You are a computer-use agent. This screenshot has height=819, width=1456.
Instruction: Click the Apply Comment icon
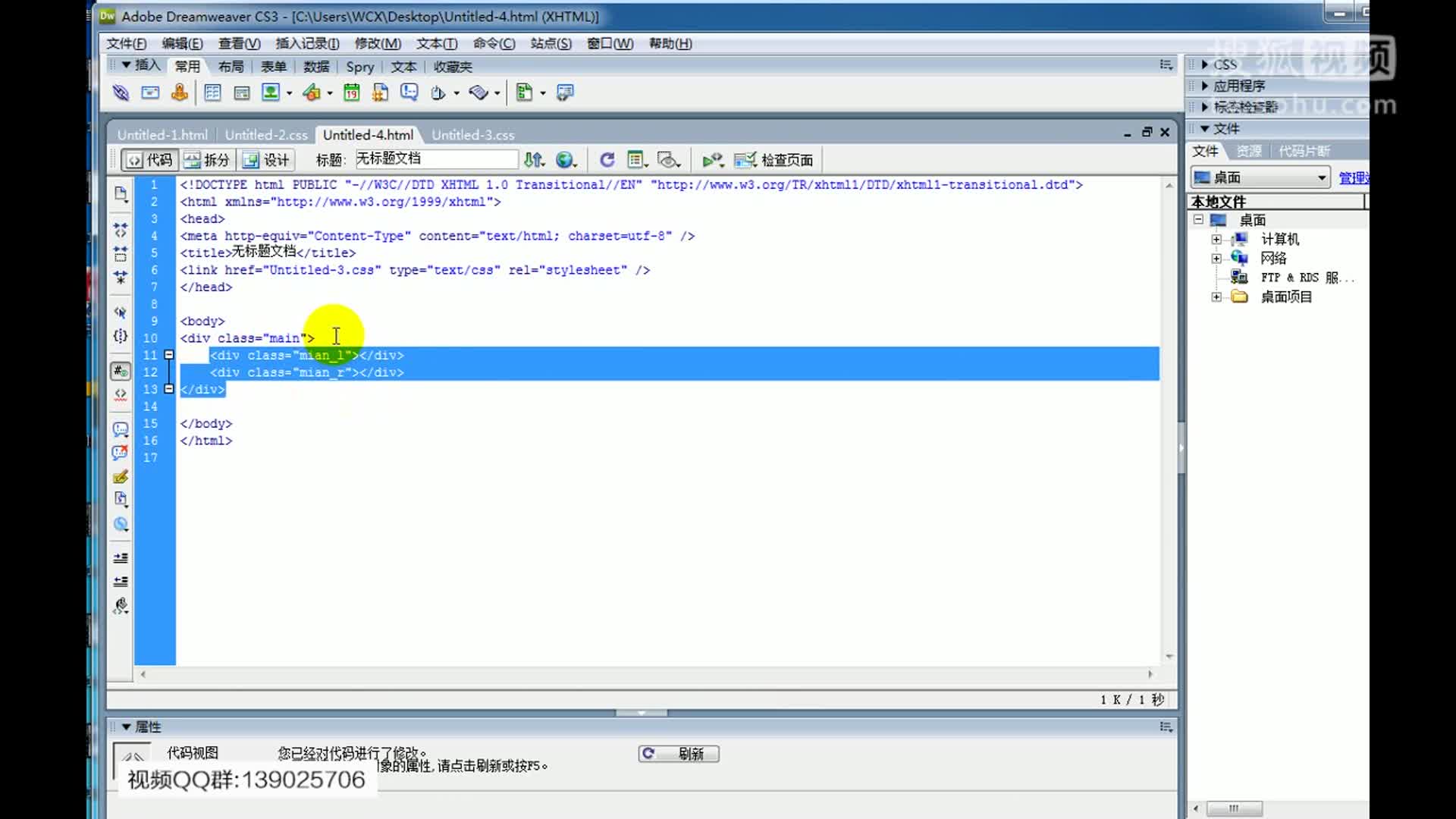coord(121,429)
